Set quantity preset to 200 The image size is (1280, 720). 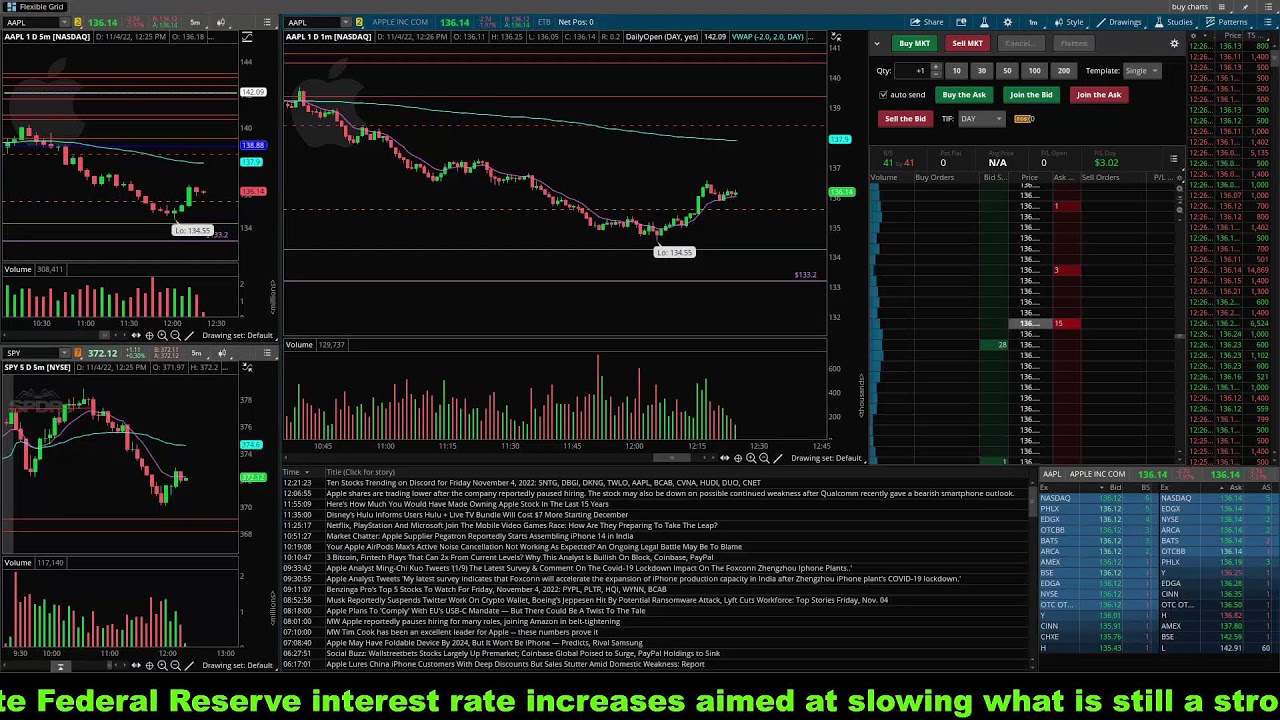point(1063,71)
